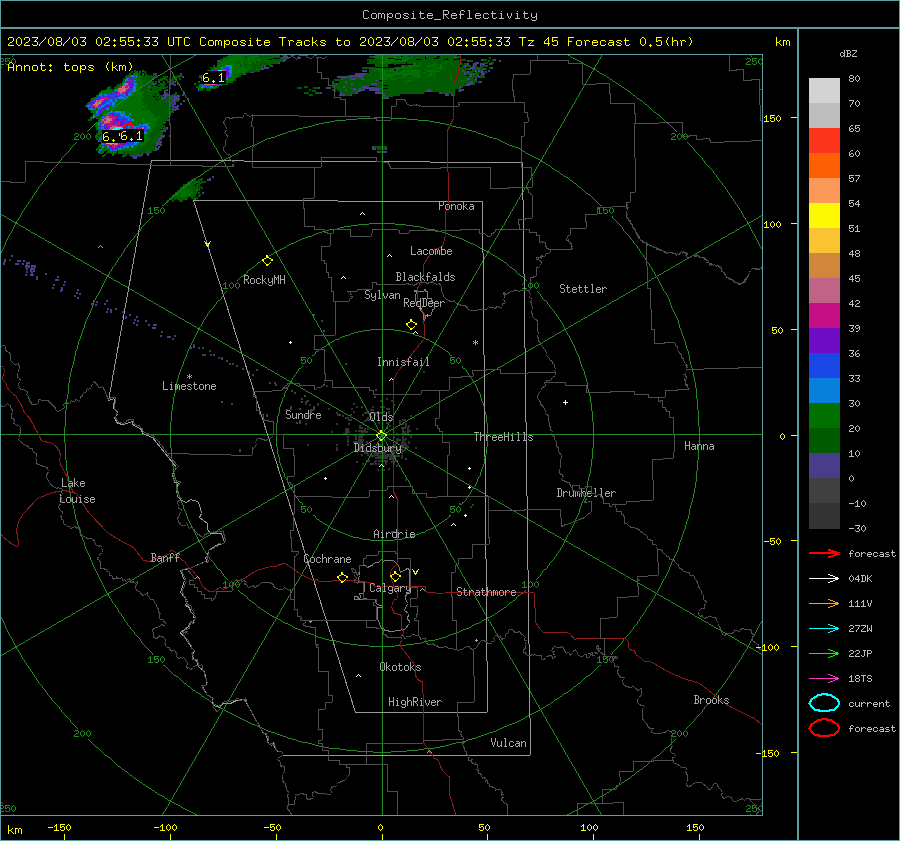The image size is (900, 841).
Task: Click the Lacombe city label
Action: point(431,251)
